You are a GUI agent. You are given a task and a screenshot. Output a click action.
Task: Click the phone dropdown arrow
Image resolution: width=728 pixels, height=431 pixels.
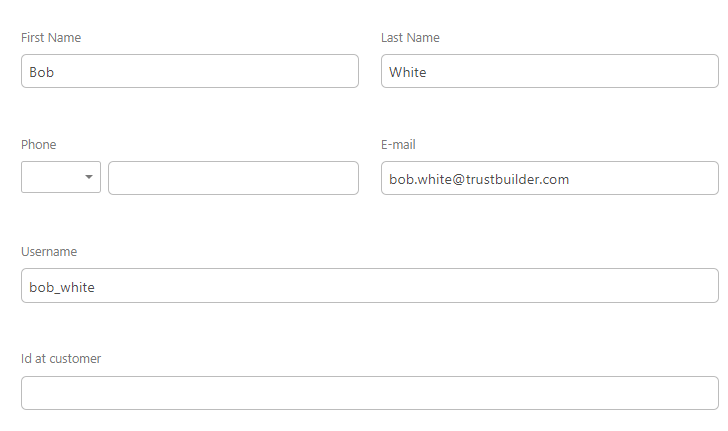coord(89,178)
